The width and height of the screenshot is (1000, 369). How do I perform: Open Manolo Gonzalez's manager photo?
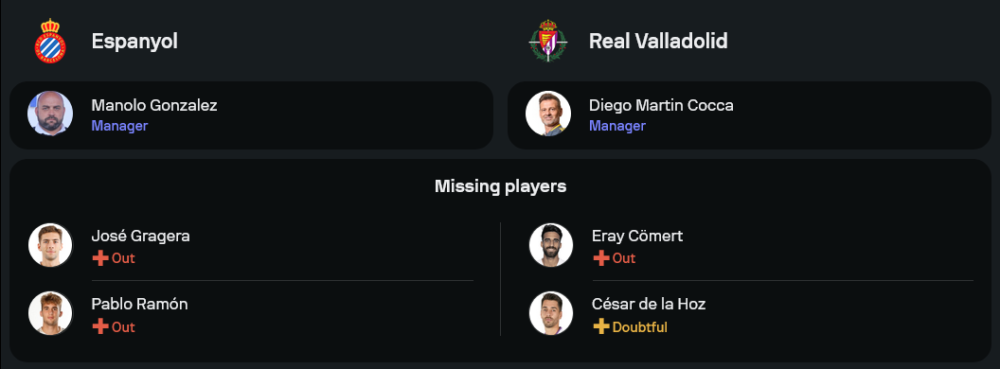coord(50,113)
